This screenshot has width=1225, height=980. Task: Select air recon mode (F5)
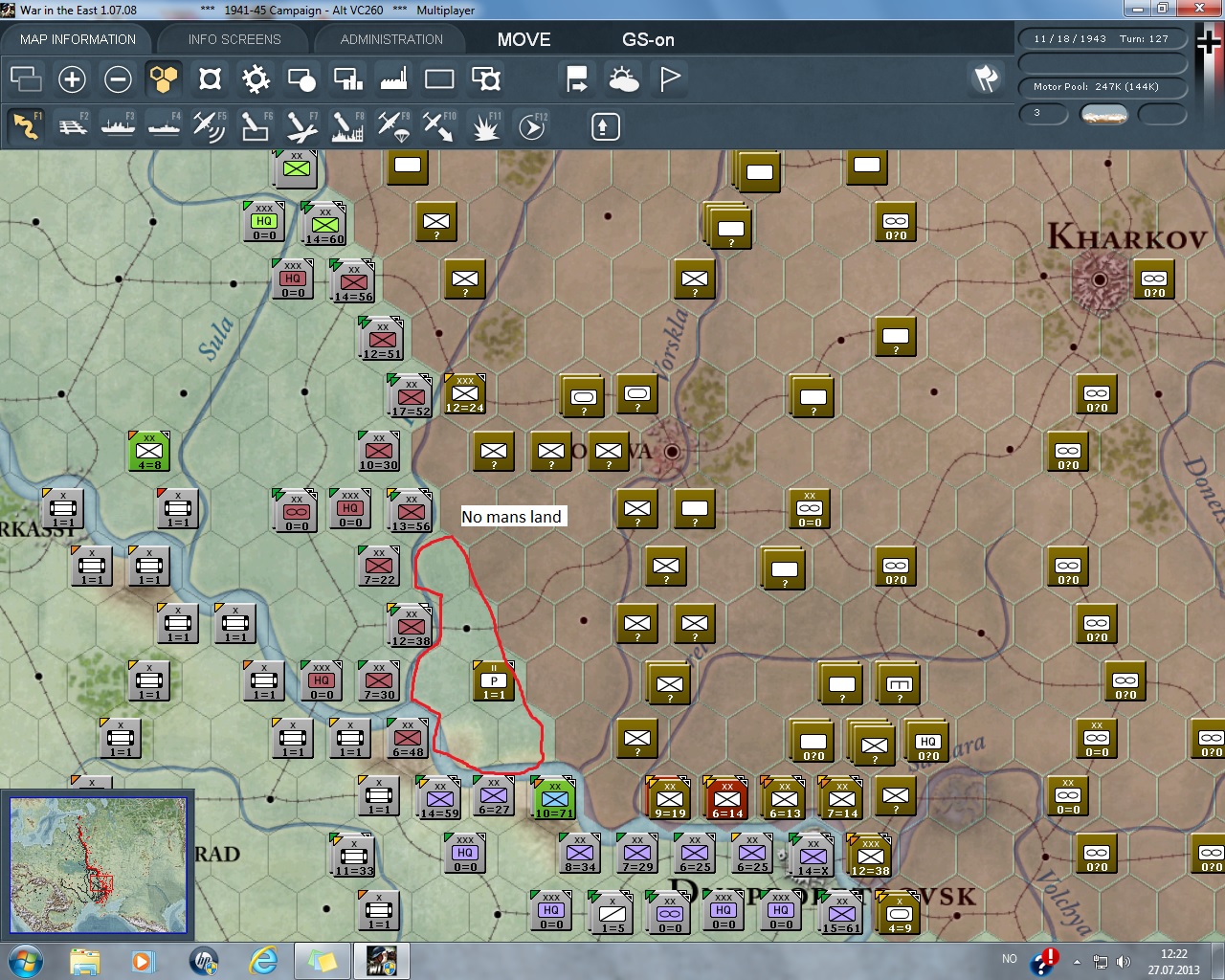(209, 126)
